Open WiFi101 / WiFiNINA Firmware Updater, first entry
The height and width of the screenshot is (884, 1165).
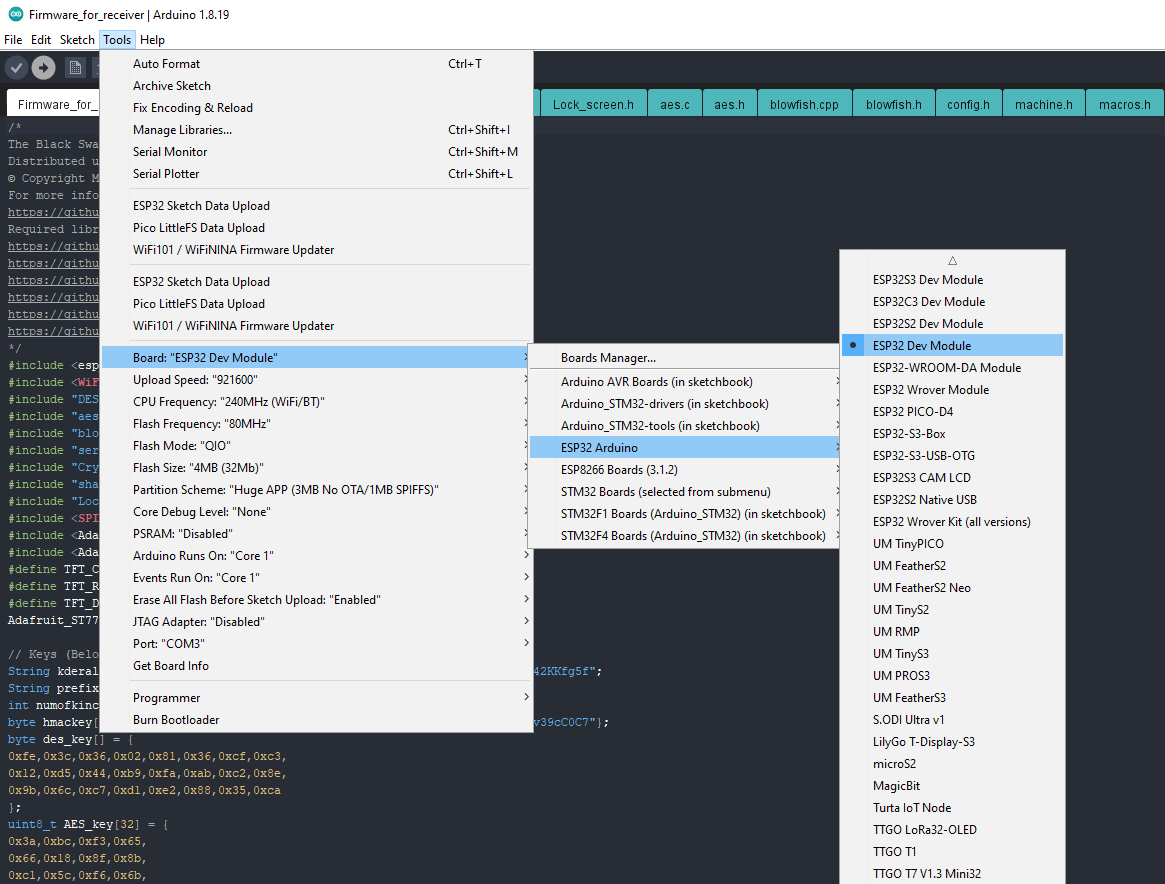tap(317, 250)
